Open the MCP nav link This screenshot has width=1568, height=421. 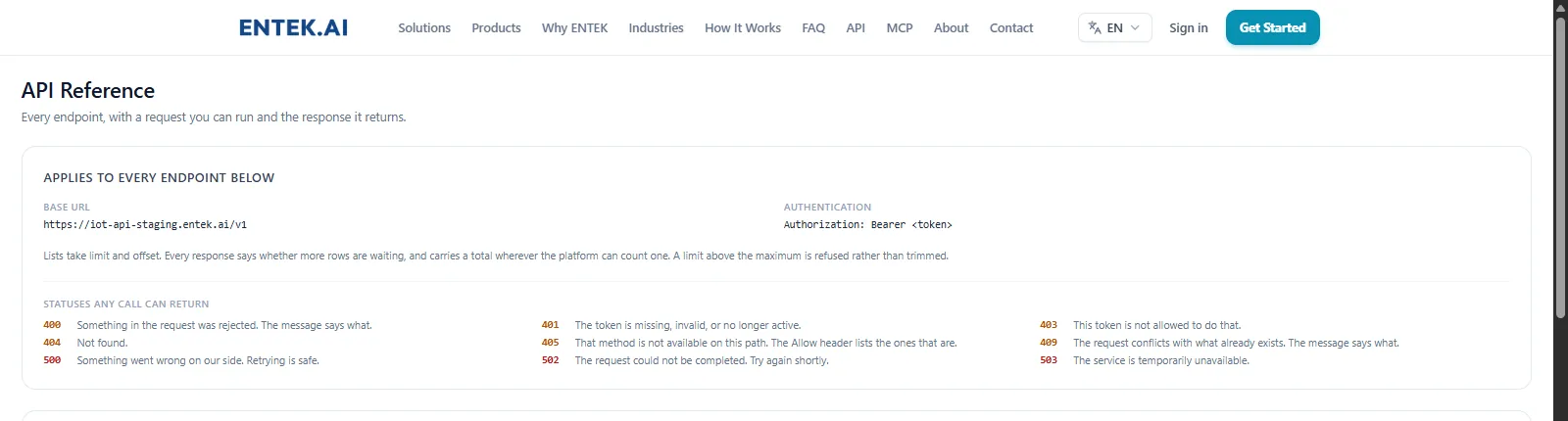click(900, 27)
